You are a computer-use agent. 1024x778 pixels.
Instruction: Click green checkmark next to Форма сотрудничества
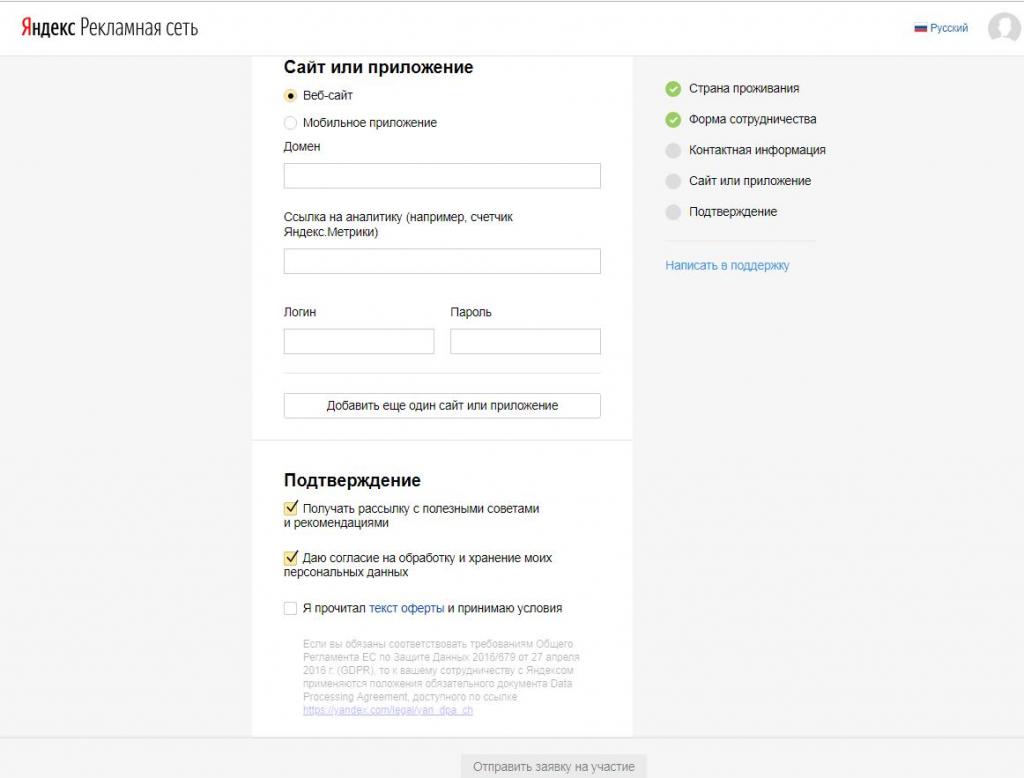click(673, 120)
